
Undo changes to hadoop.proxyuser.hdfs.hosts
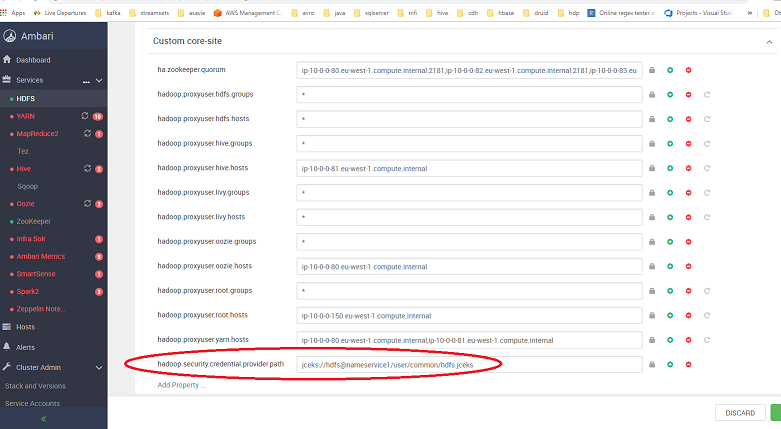click(x=707, y=119)
